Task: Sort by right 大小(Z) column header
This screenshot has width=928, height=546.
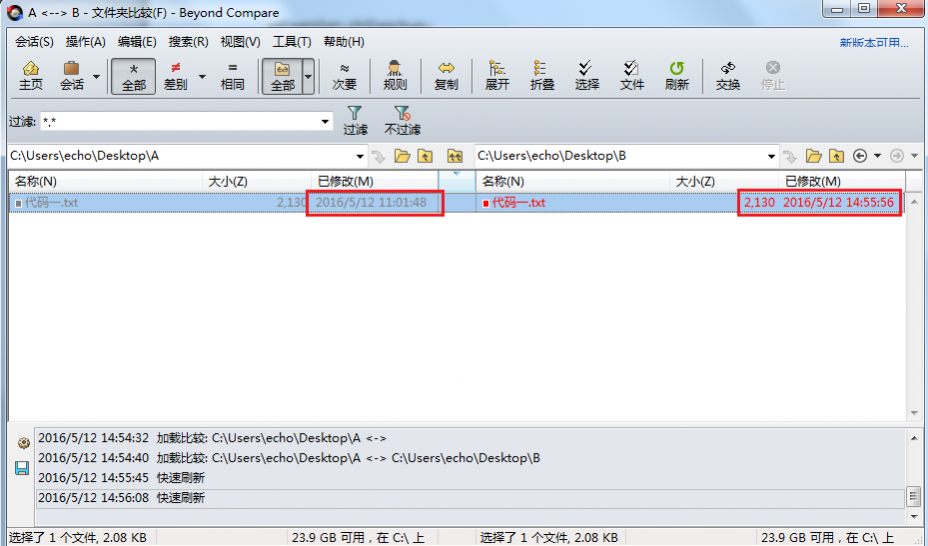Action: pos(724,181)
